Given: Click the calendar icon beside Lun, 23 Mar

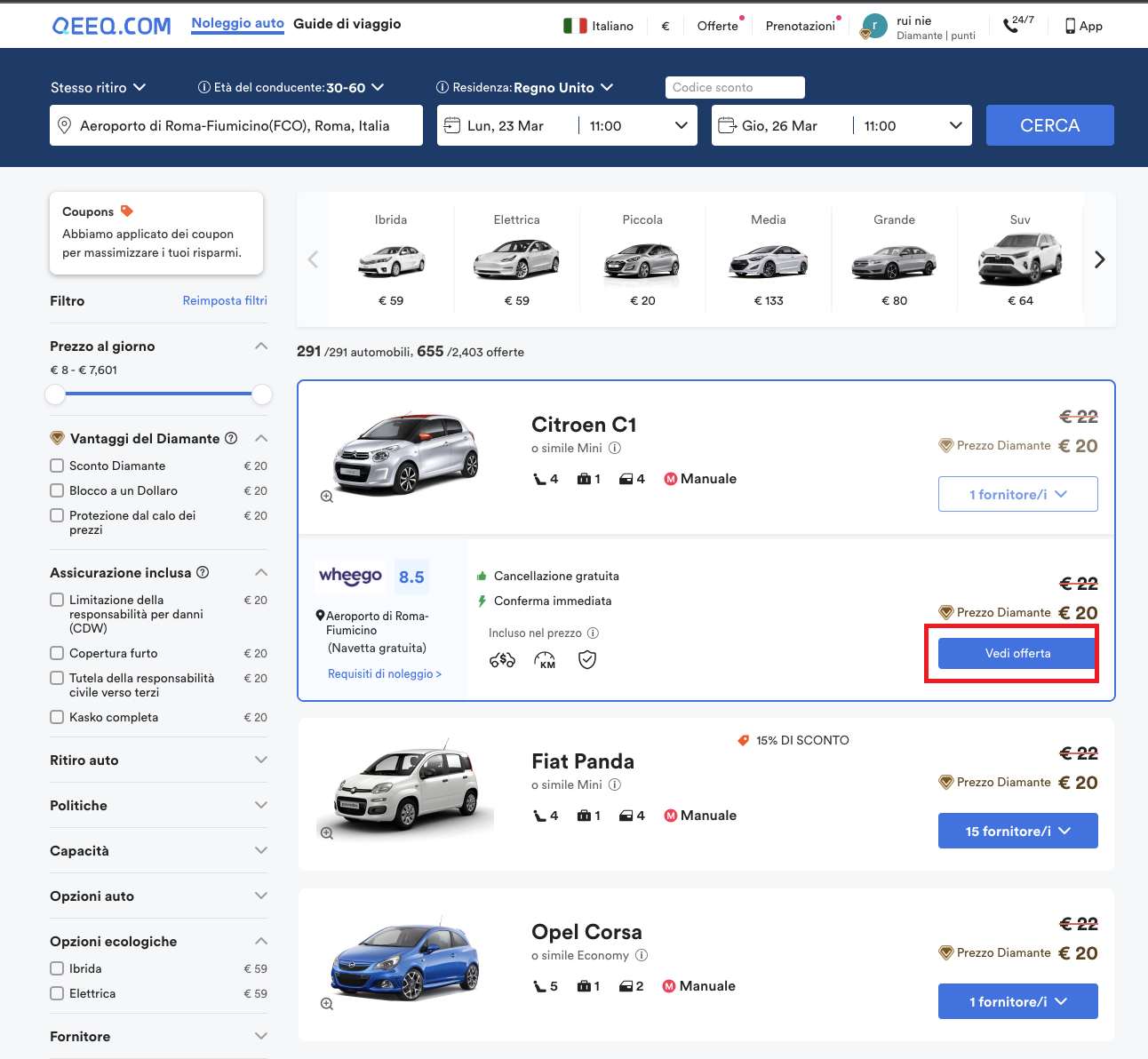Looking at the screenshot, I should coord(452,125).
